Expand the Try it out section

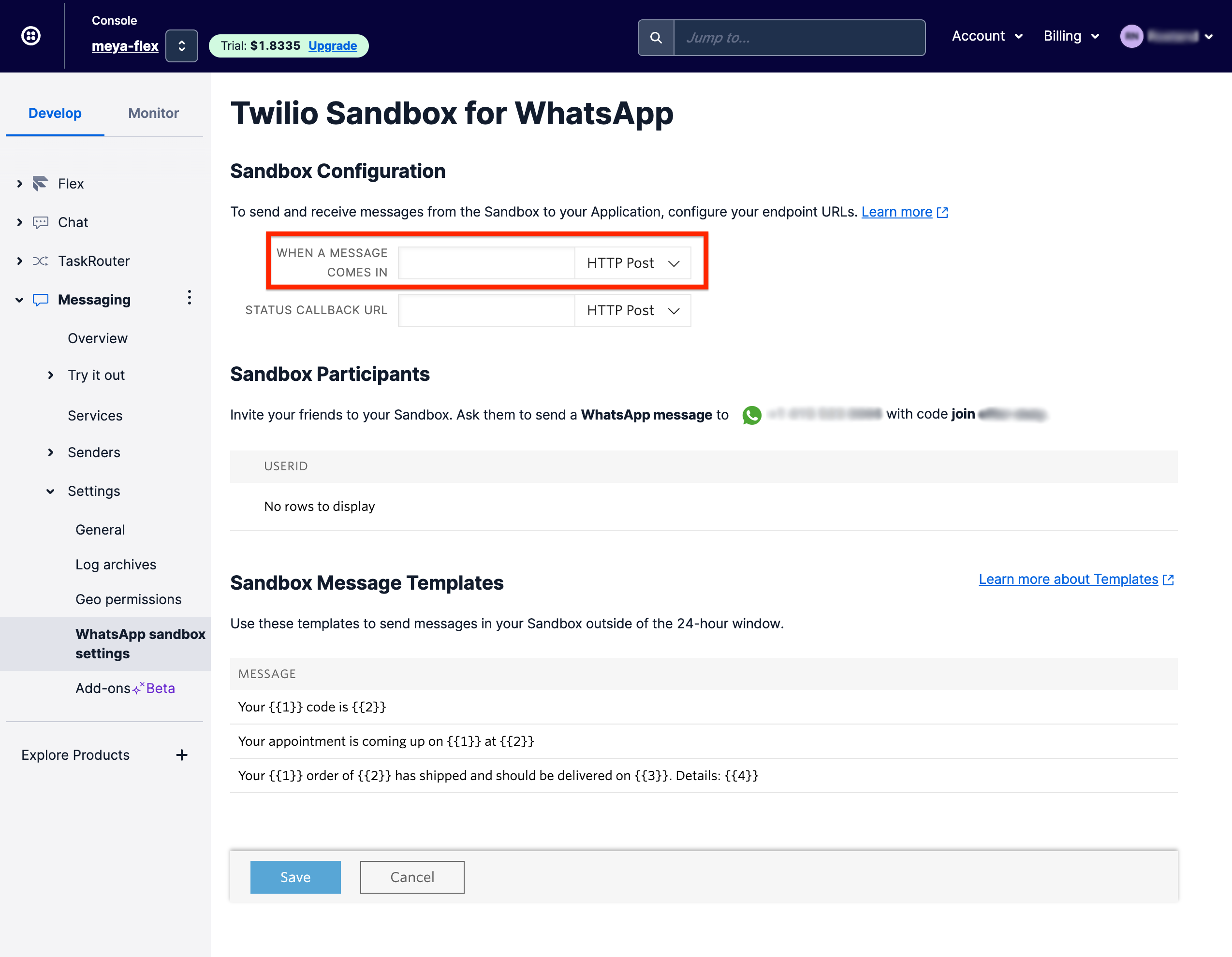51,375
